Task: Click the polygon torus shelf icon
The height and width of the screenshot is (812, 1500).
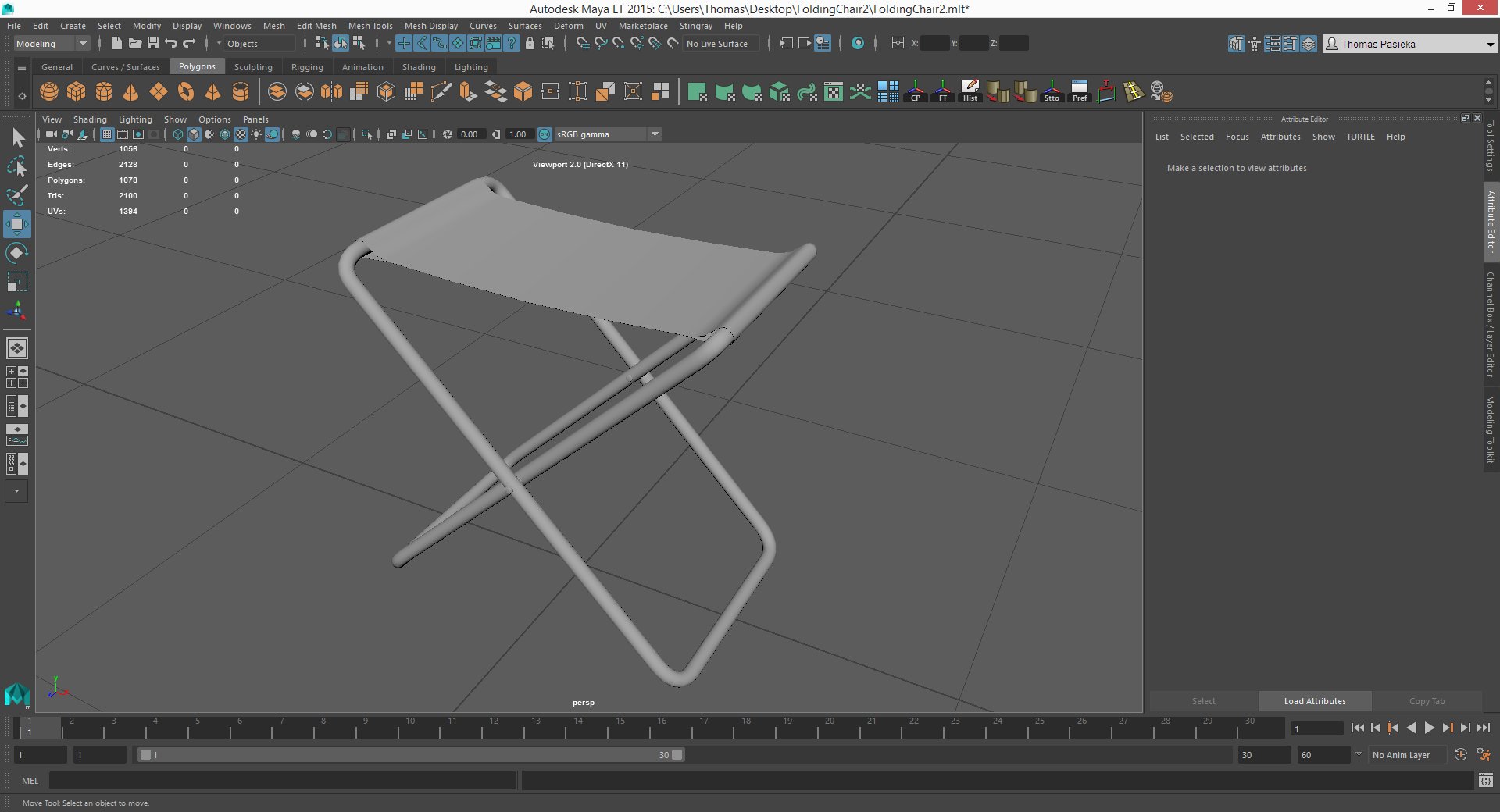Action: (185, 92)
